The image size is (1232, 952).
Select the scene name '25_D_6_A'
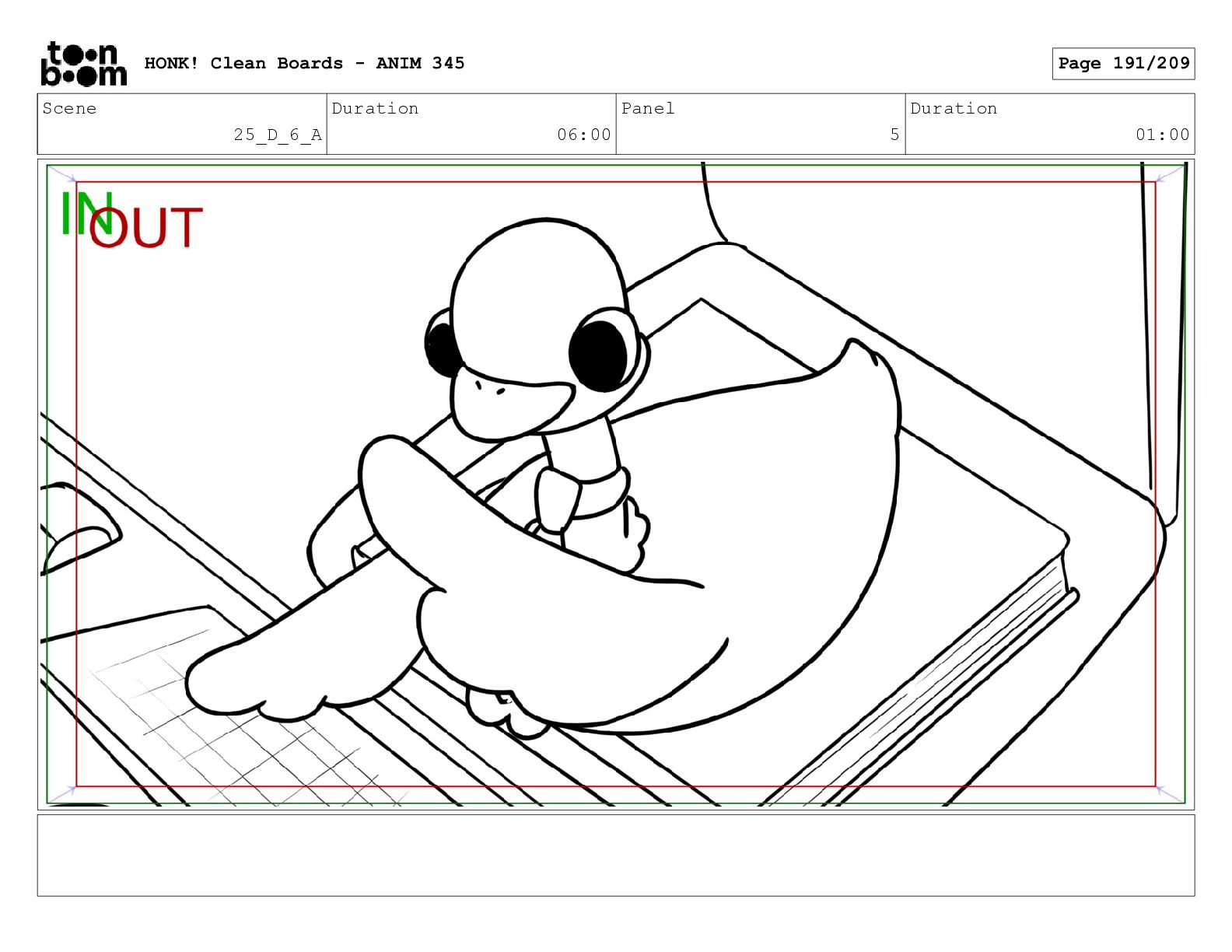coord(278,135)
